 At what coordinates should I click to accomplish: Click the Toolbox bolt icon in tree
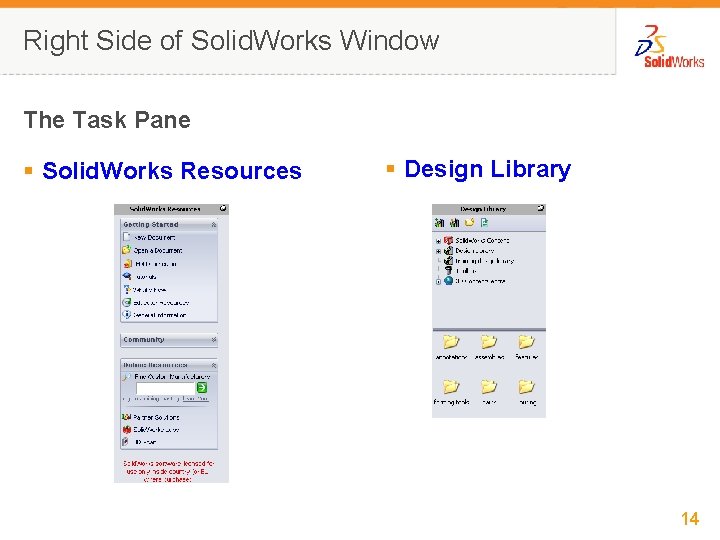coord(449,270)
